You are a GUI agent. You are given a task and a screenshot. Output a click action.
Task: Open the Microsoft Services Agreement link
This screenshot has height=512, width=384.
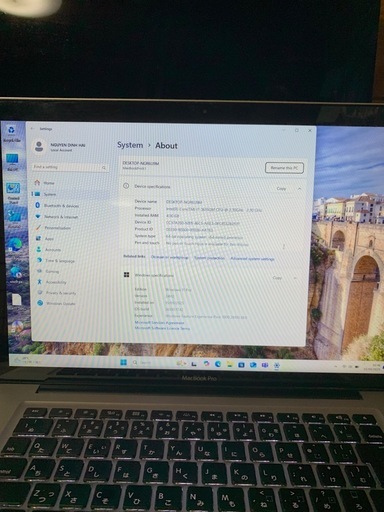click(x=159, y=323)
